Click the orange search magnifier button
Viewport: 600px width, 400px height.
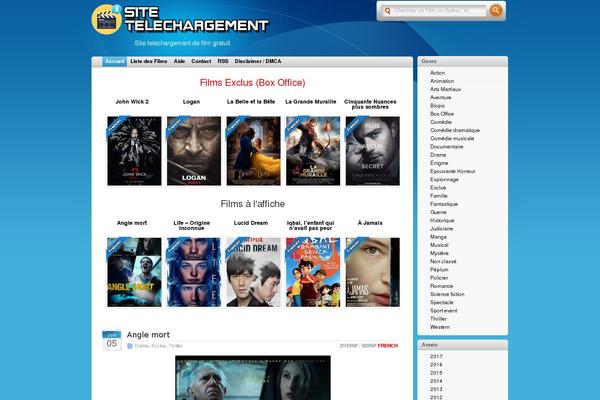pos(496,10)
